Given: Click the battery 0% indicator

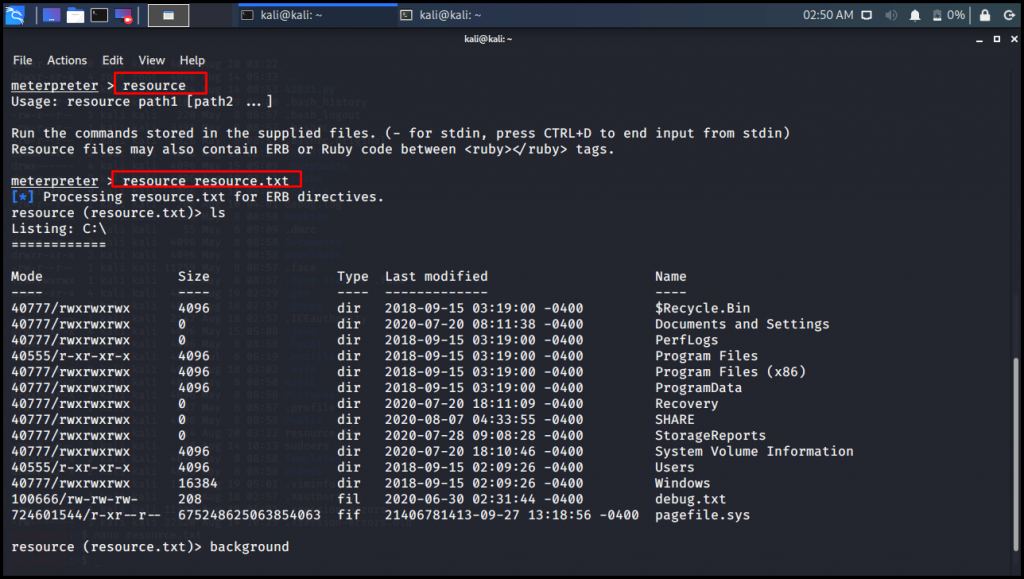Looking at the screenshot, I should point(945,15).
